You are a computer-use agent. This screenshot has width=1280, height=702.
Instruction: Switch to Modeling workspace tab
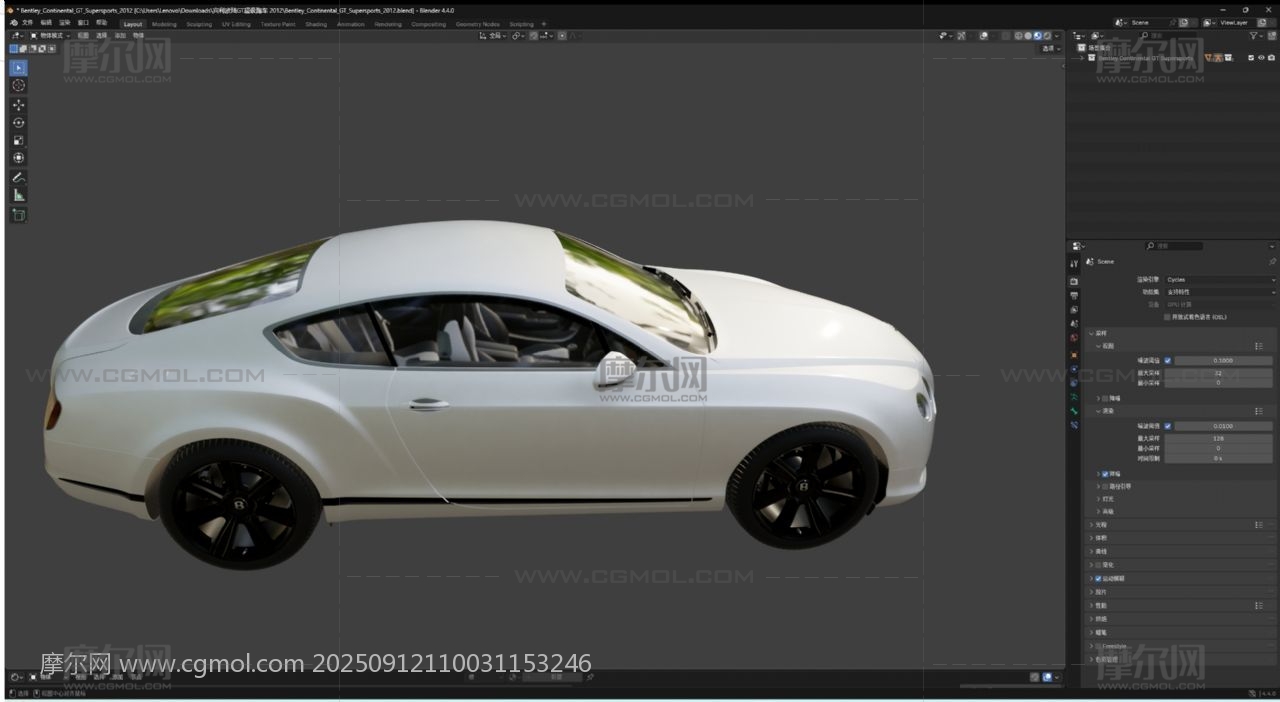coord(164,24)
